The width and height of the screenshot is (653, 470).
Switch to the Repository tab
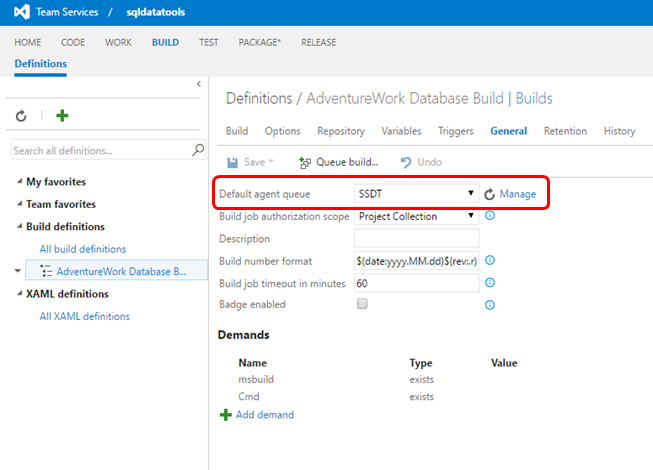click(x=341, y=131)
